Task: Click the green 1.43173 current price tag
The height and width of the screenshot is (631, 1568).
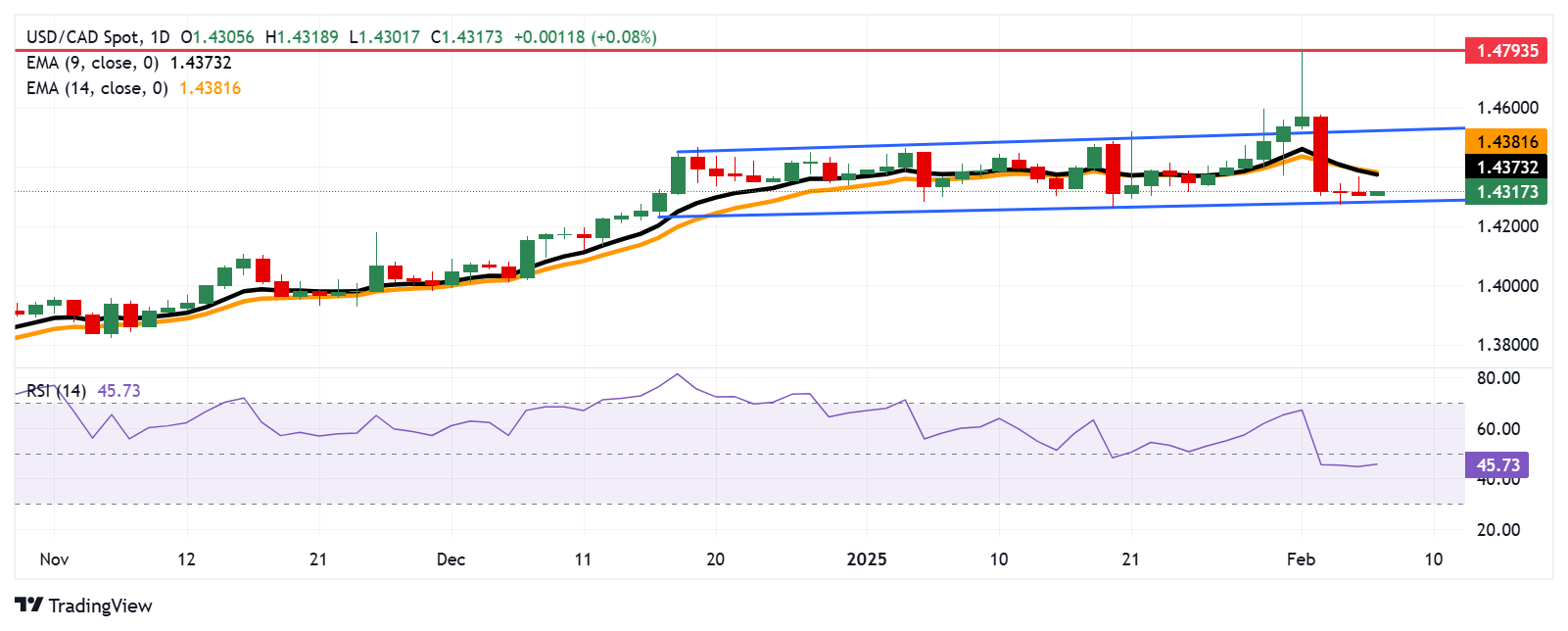Action: [1505, 192]
